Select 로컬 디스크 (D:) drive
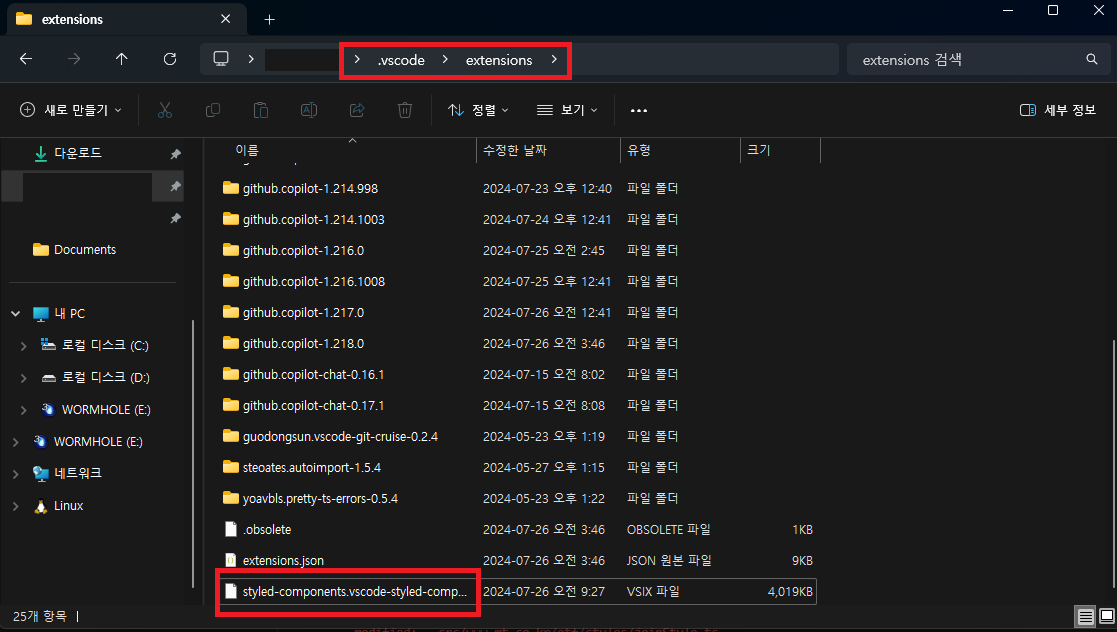The image size is (1117, 632). 105,377
